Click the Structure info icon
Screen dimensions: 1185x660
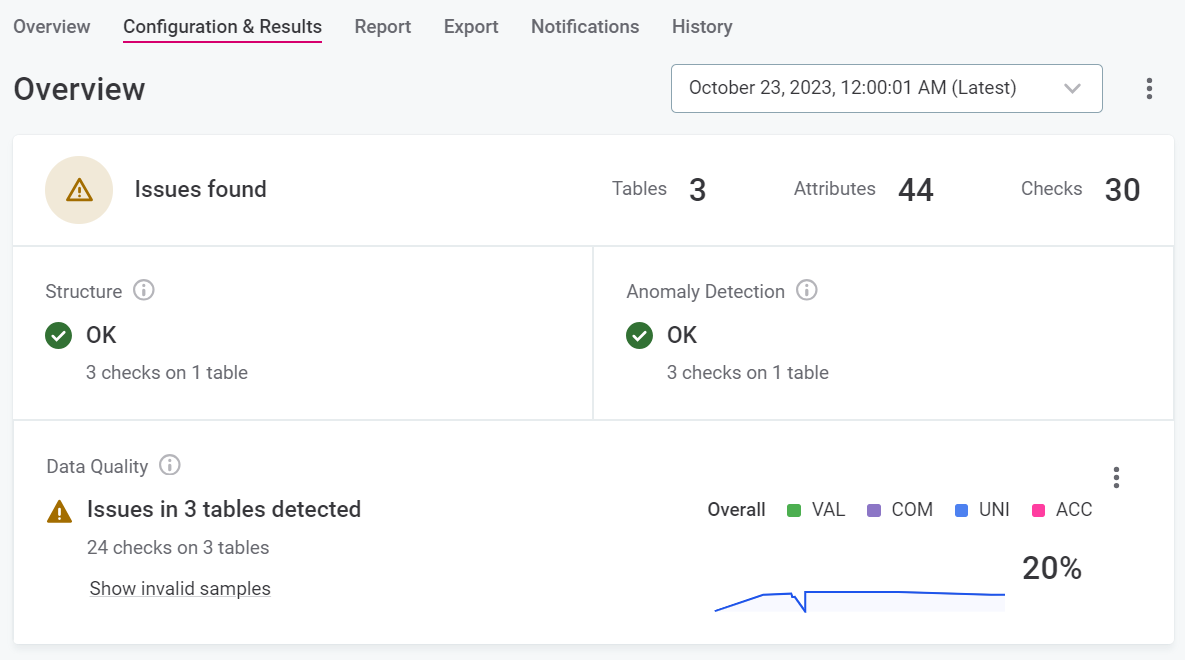(x=143, y=291)
